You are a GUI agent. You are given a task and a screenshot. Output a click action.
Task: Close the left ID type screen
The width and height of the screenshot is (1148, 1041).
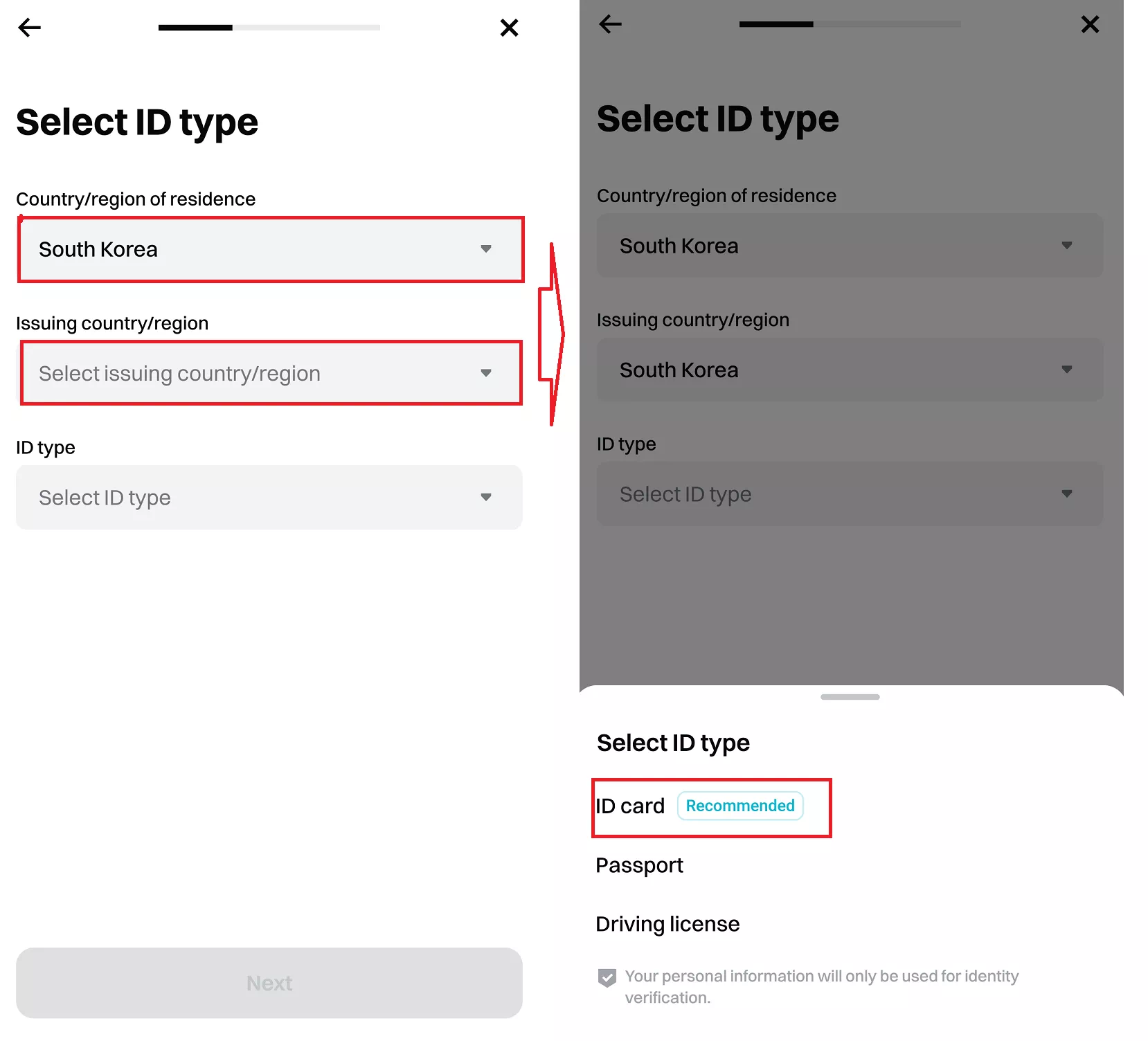509,28
